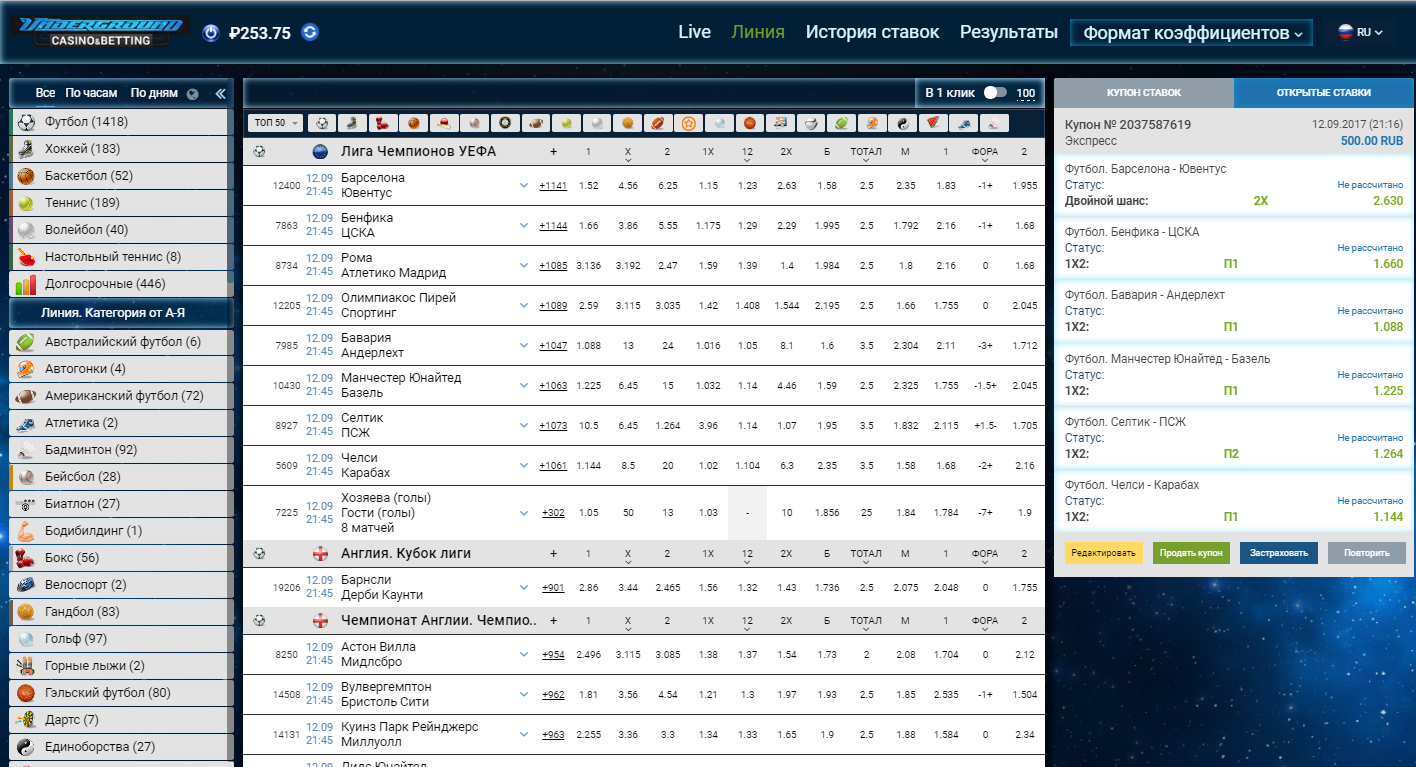Viewport: 1416px width, 767px height.
Task: Click Повторить button
Action: pos(1367,553)
